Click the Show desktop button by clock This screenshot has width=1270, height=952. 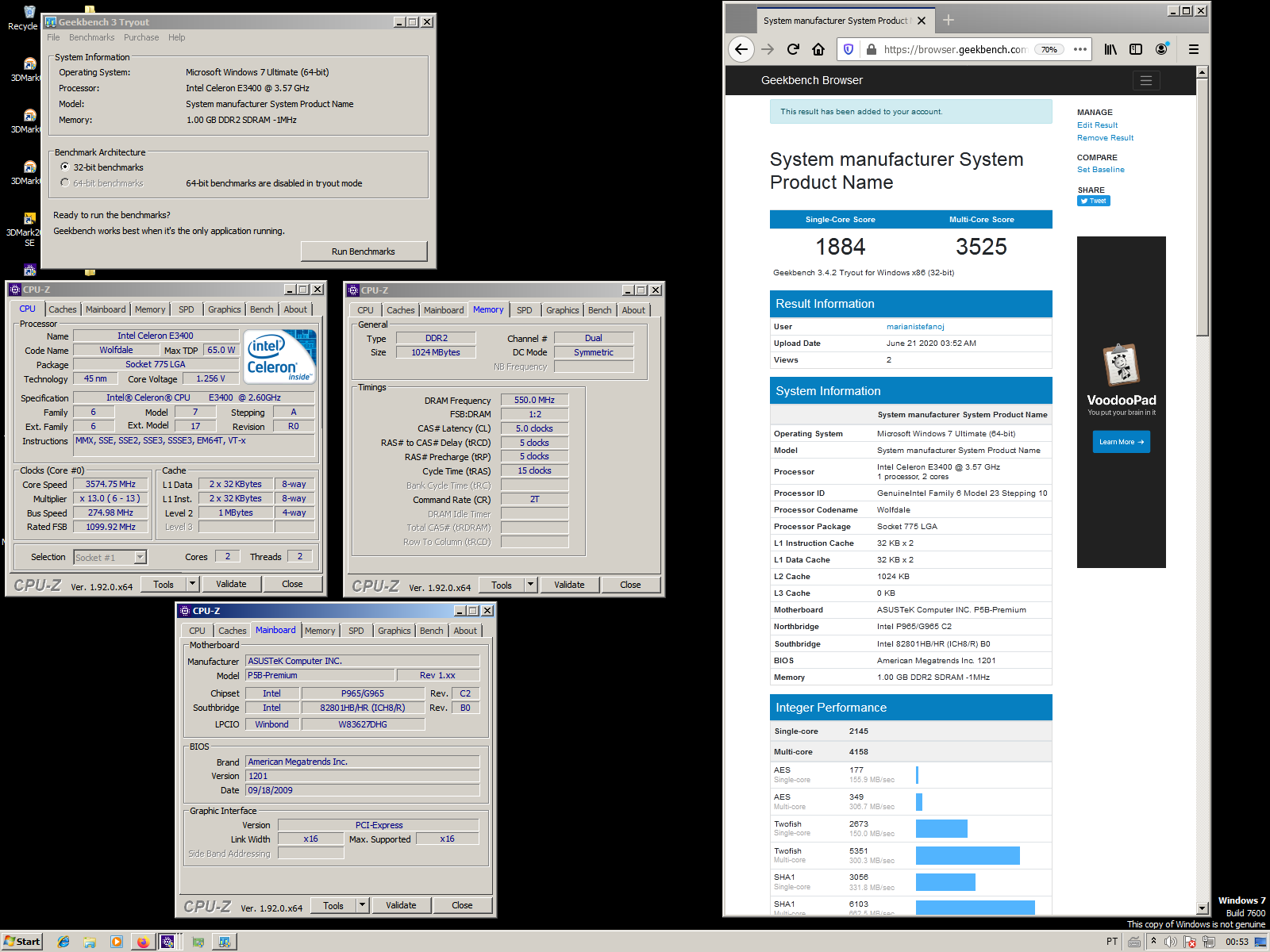click(x=1260, y=942)
